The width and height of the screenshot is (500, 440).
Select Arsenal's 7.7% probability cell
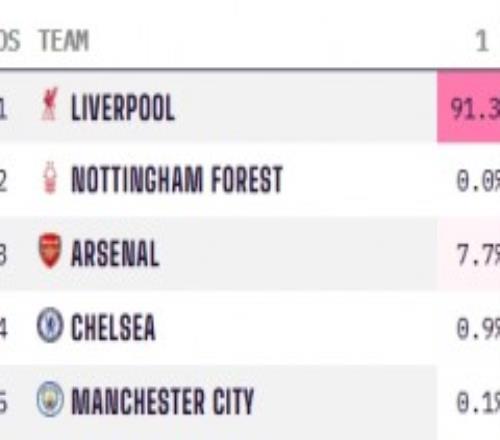click(x=468, y=254)
